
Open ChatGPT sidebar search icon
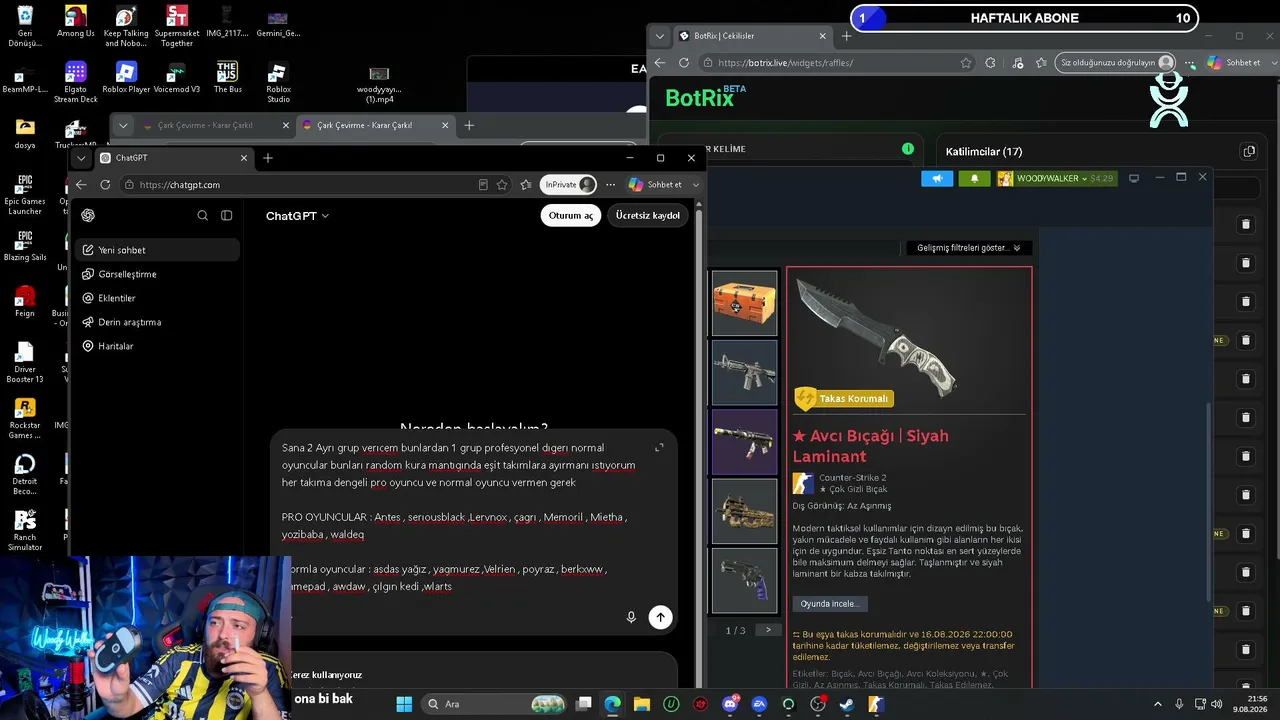click(x=203, y=215)
